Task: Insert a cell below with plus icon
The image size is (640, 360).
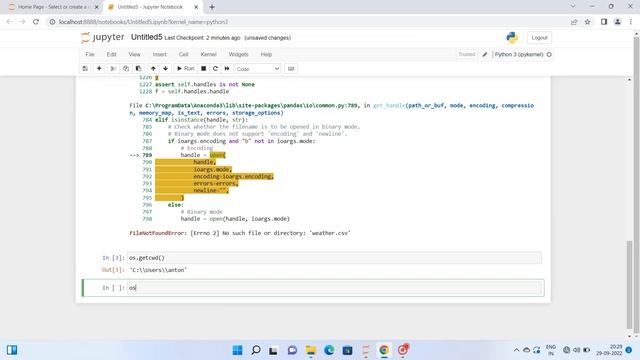Action: coord(99,69)
